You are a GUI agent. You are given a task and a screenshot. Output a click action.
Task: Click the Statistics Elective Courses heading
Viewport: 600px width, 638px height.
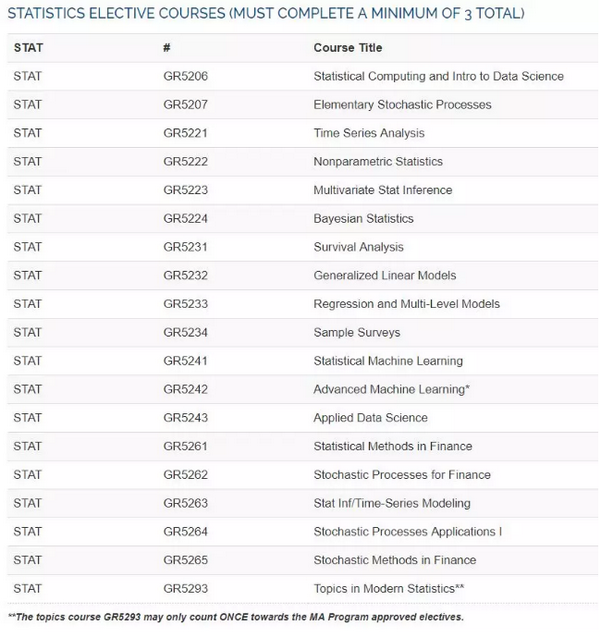(266, 13)
